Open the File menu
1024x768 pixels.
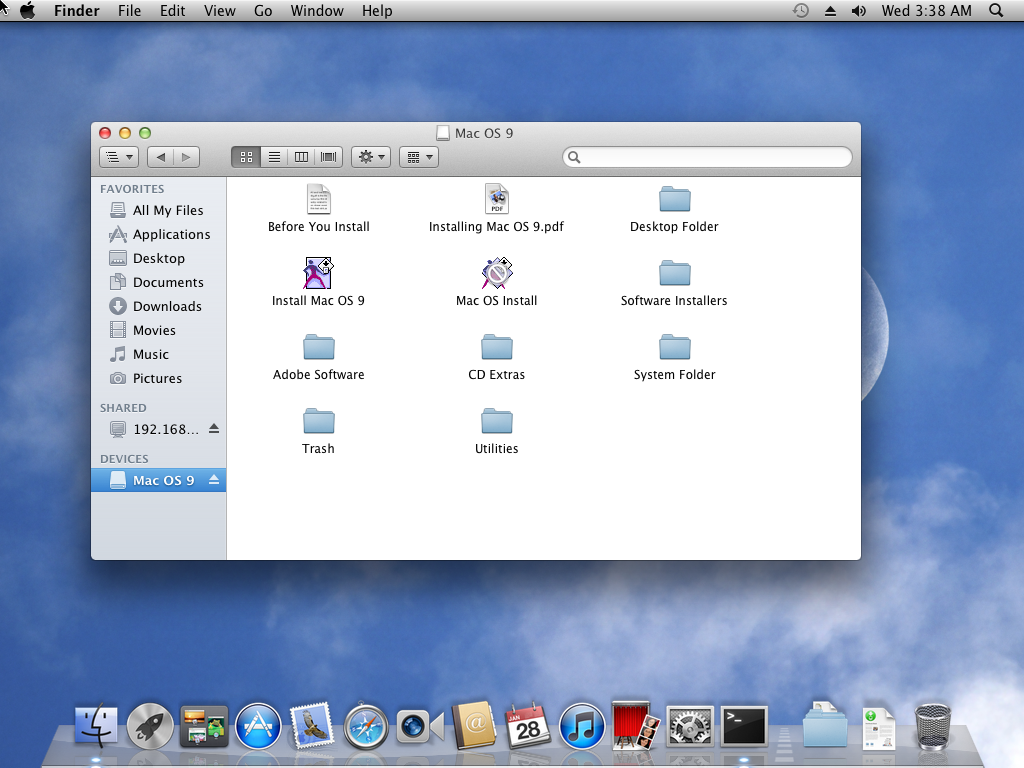(x=129, y=10)
